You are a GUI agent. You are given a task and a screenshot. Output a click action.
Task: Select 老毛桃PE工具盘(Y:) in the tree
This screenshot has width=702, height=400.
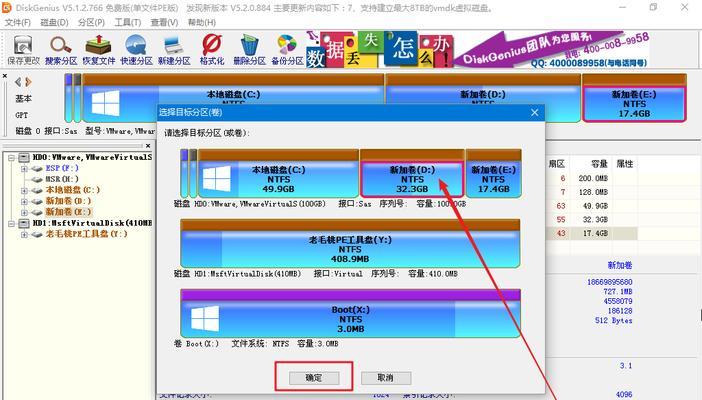pos(86,234)
